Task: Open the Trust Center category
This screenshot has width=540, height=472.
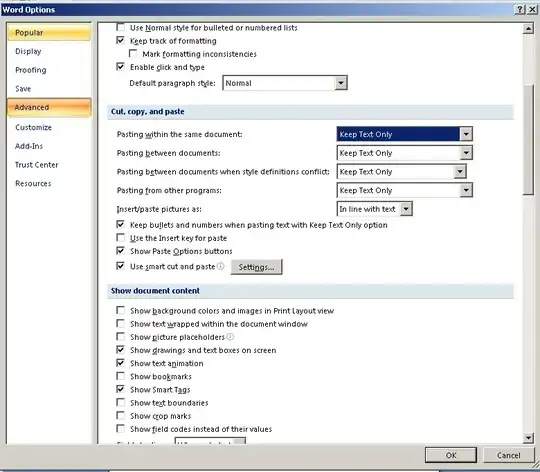Action: [x=49, y=165]
